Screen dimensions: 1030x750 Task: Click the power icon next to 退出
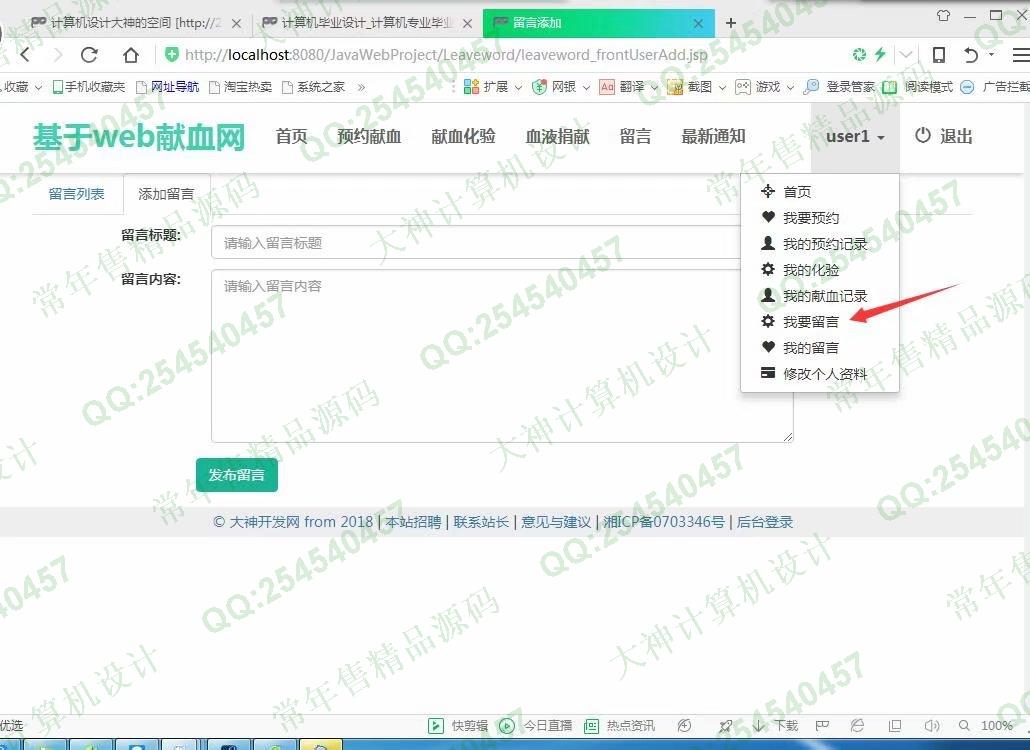pos(923,135)
